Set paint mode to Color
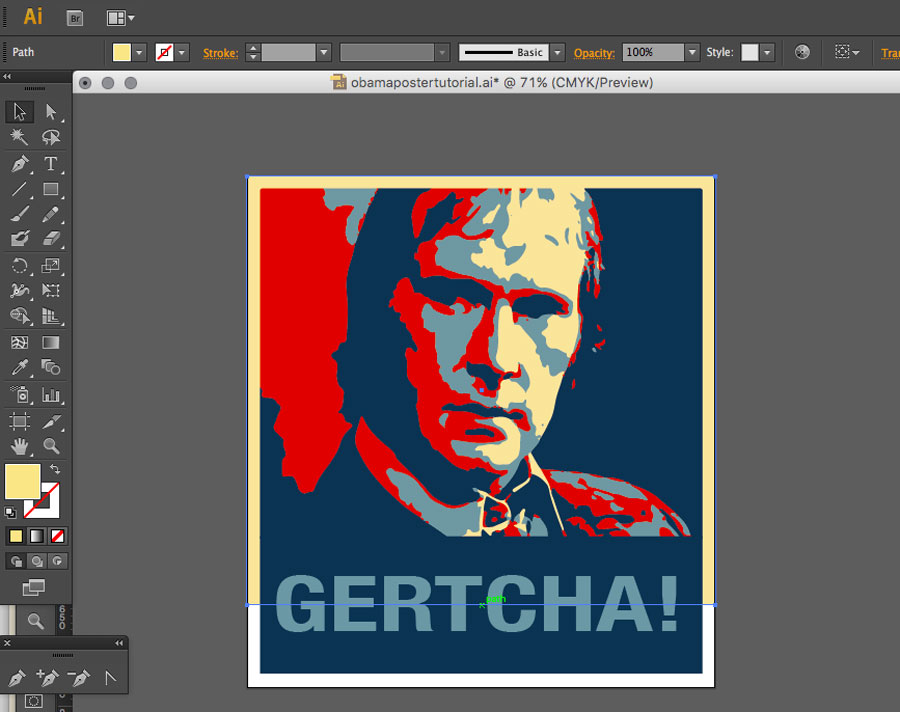 coord(16,536)
